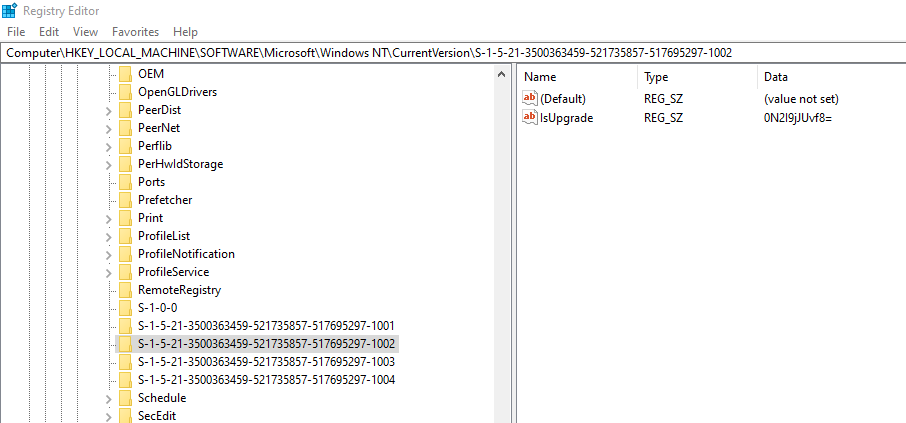Click into the registry path address bar
Image resolution: width=906 pixels, height=423 pixels.
(453, 53)
